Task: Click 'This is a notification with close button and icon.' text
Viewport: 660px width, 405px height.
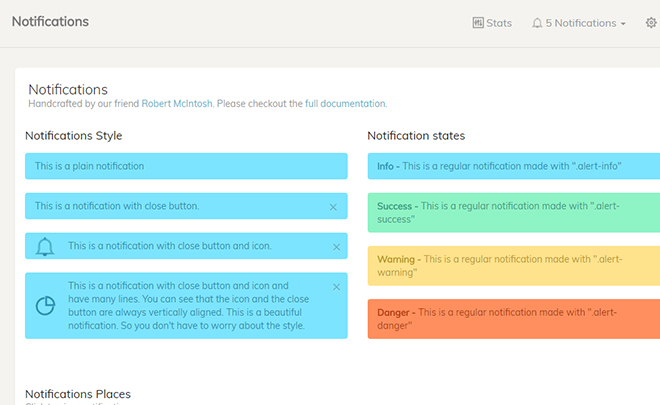Action: tap(170, 245)
